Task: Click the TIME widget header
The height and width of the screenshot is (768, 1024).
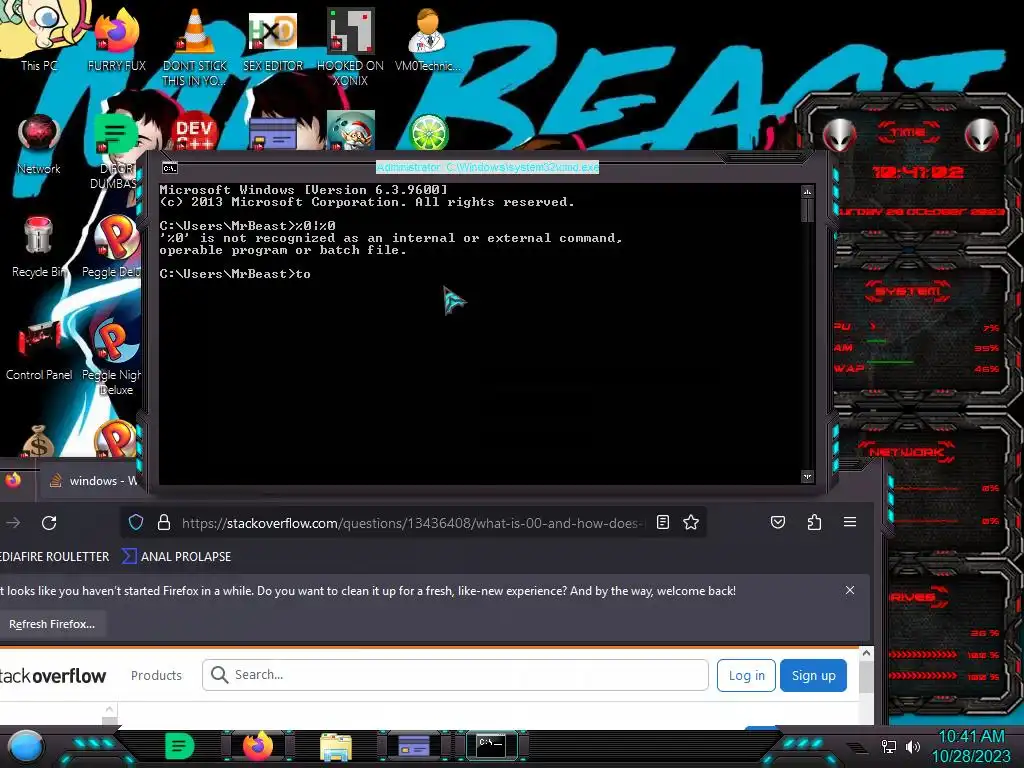Action: pyautogui.click(x=908, y=133)
